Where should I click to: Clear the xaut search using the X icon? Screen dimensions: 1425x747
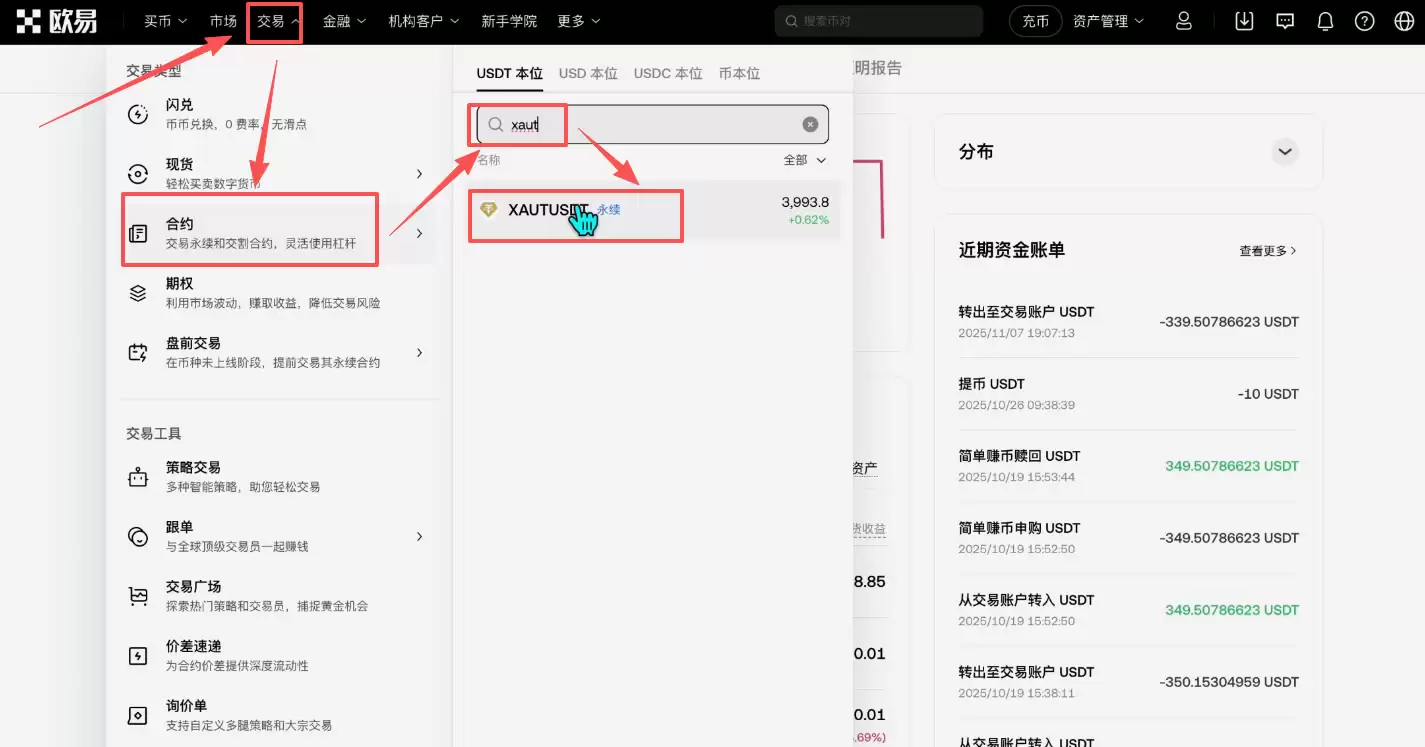point(809,123)
